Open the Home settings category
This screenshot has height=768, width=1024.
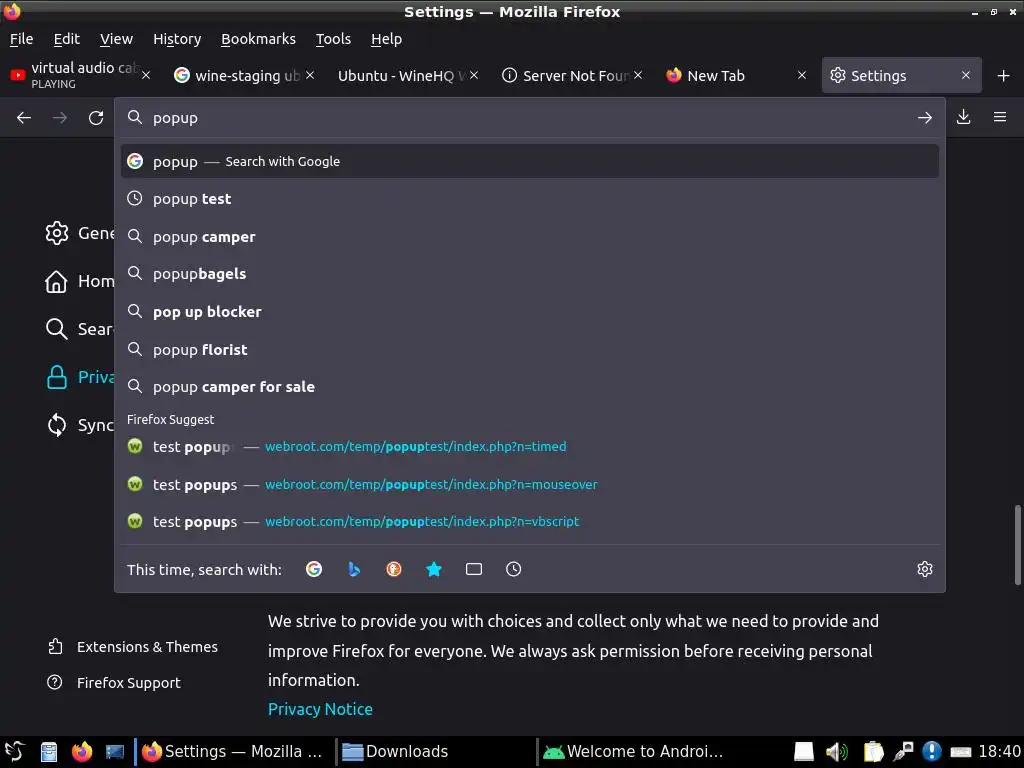tap(78, 281)
